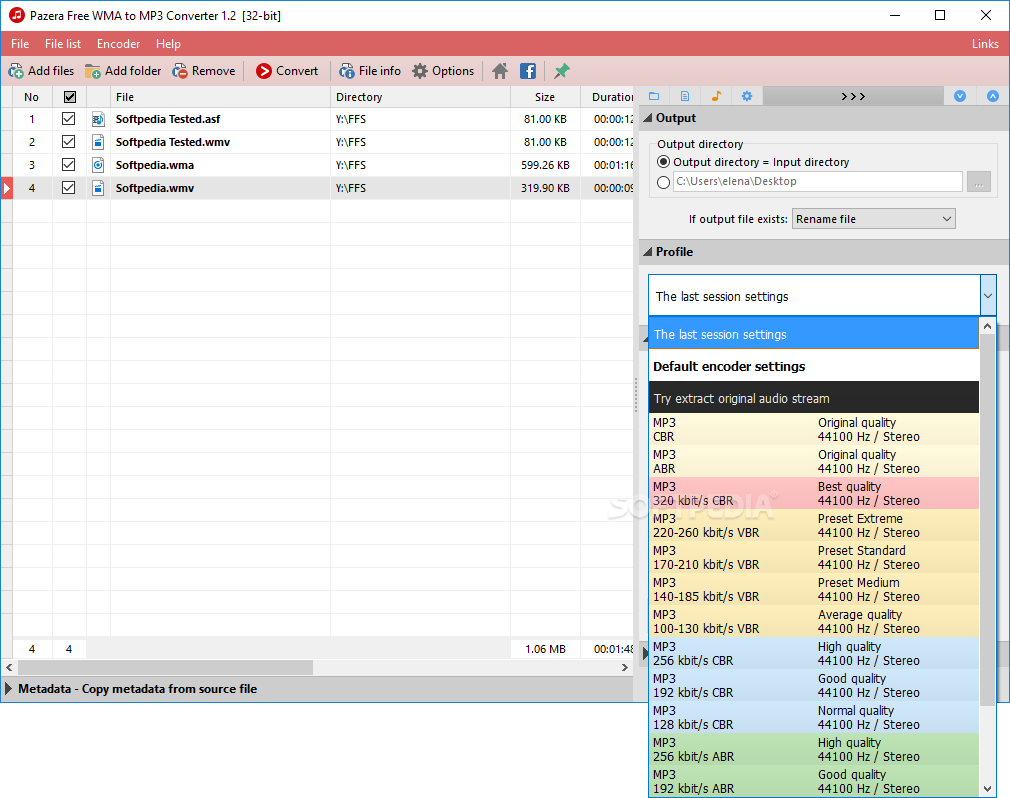Sort by the Size column header

tap(545, 97)
